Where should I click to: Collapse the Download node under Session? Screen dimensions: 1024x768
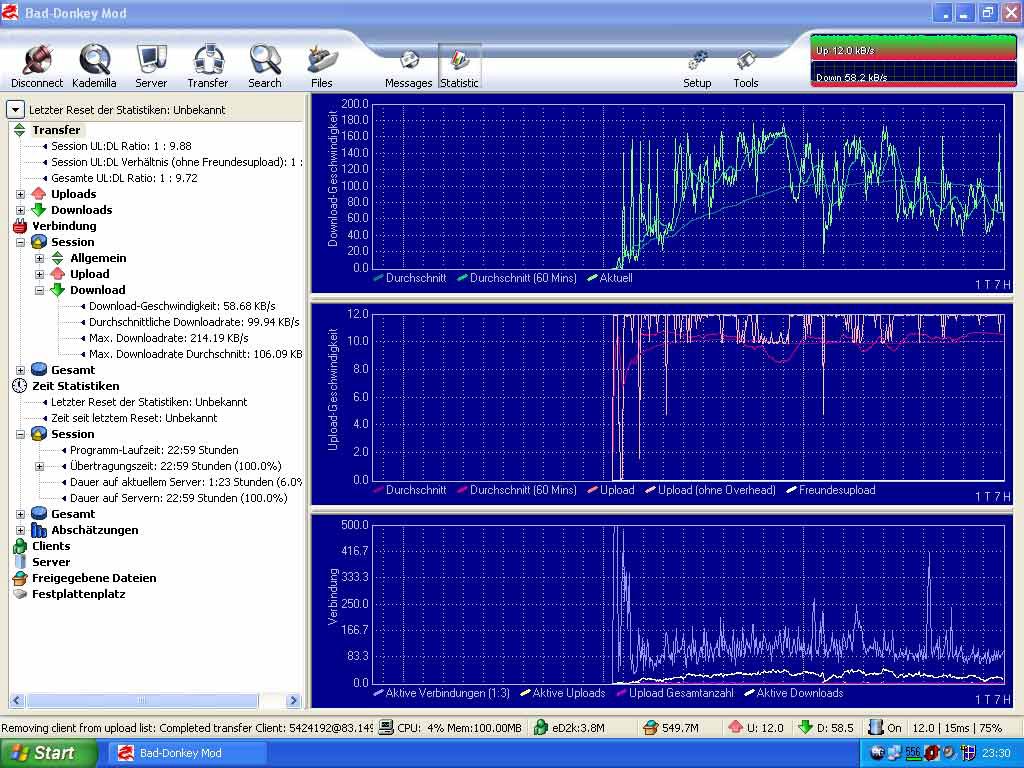pyautogui.click(x=39, y=290)
